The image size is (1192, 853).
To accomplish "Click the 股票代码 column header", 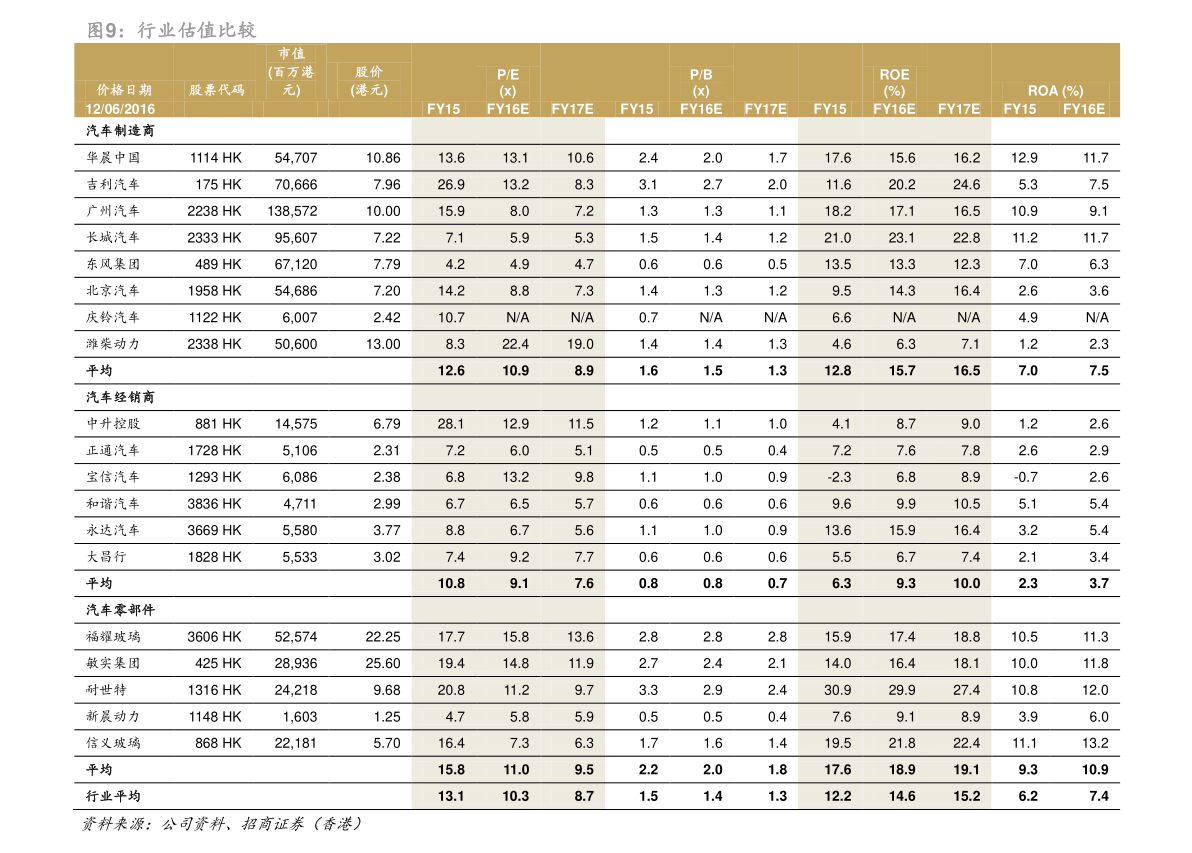I will tap(217, 90).
